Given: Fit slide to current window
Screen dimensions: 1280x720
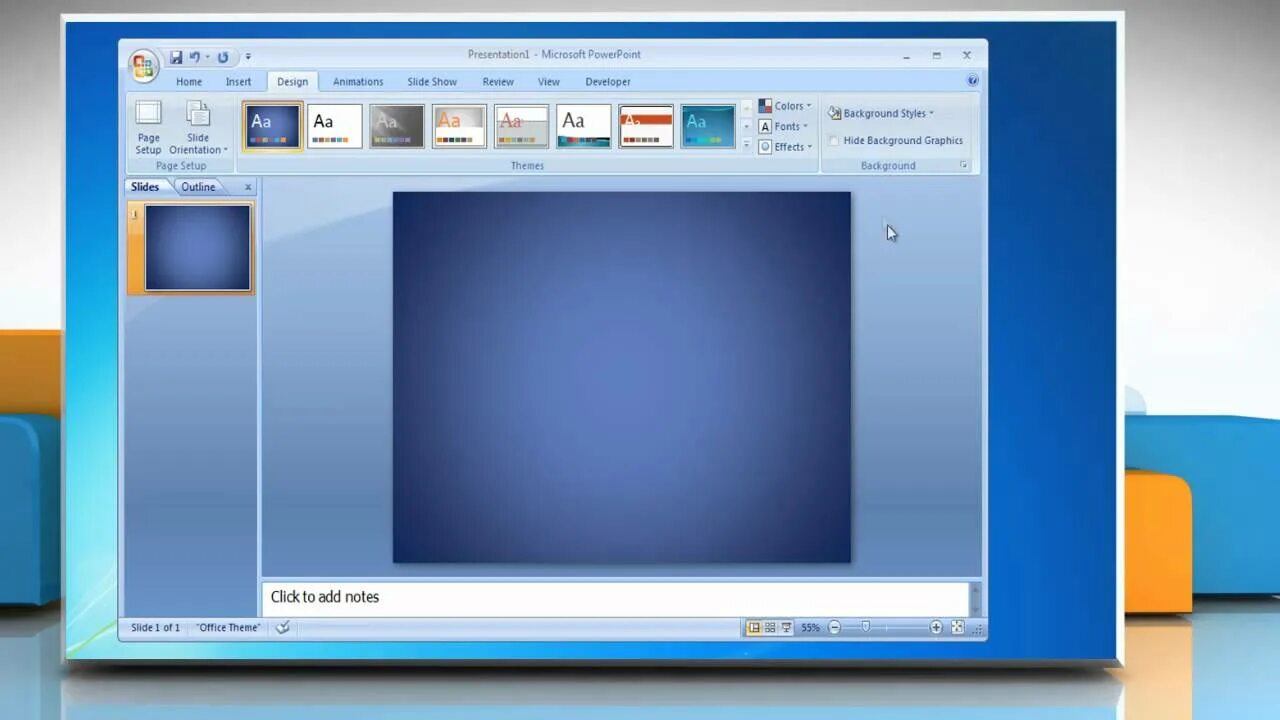Looking at the screenshot, I should click(x=957, y=628).
